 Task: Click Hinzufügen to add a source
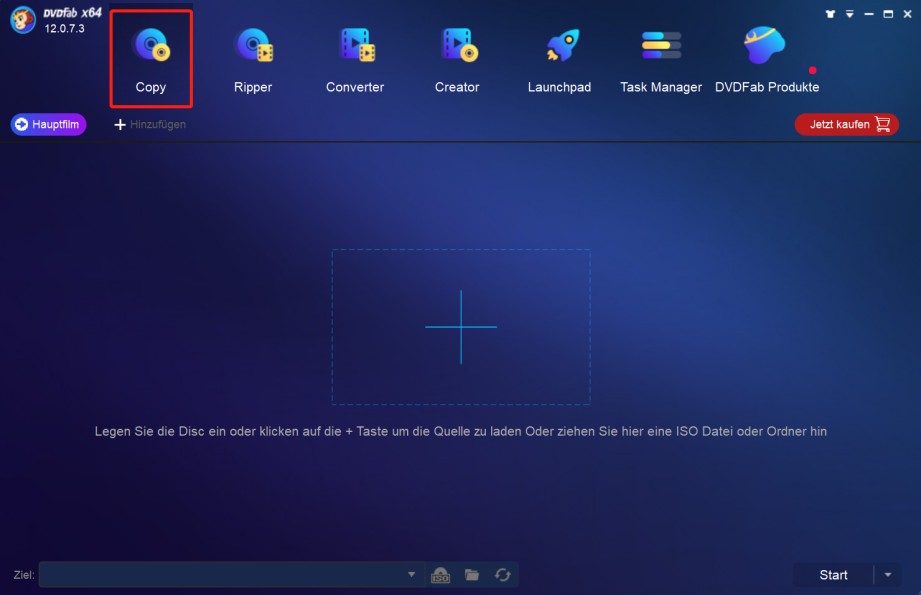pyautogui.click(x=150, y=125)
